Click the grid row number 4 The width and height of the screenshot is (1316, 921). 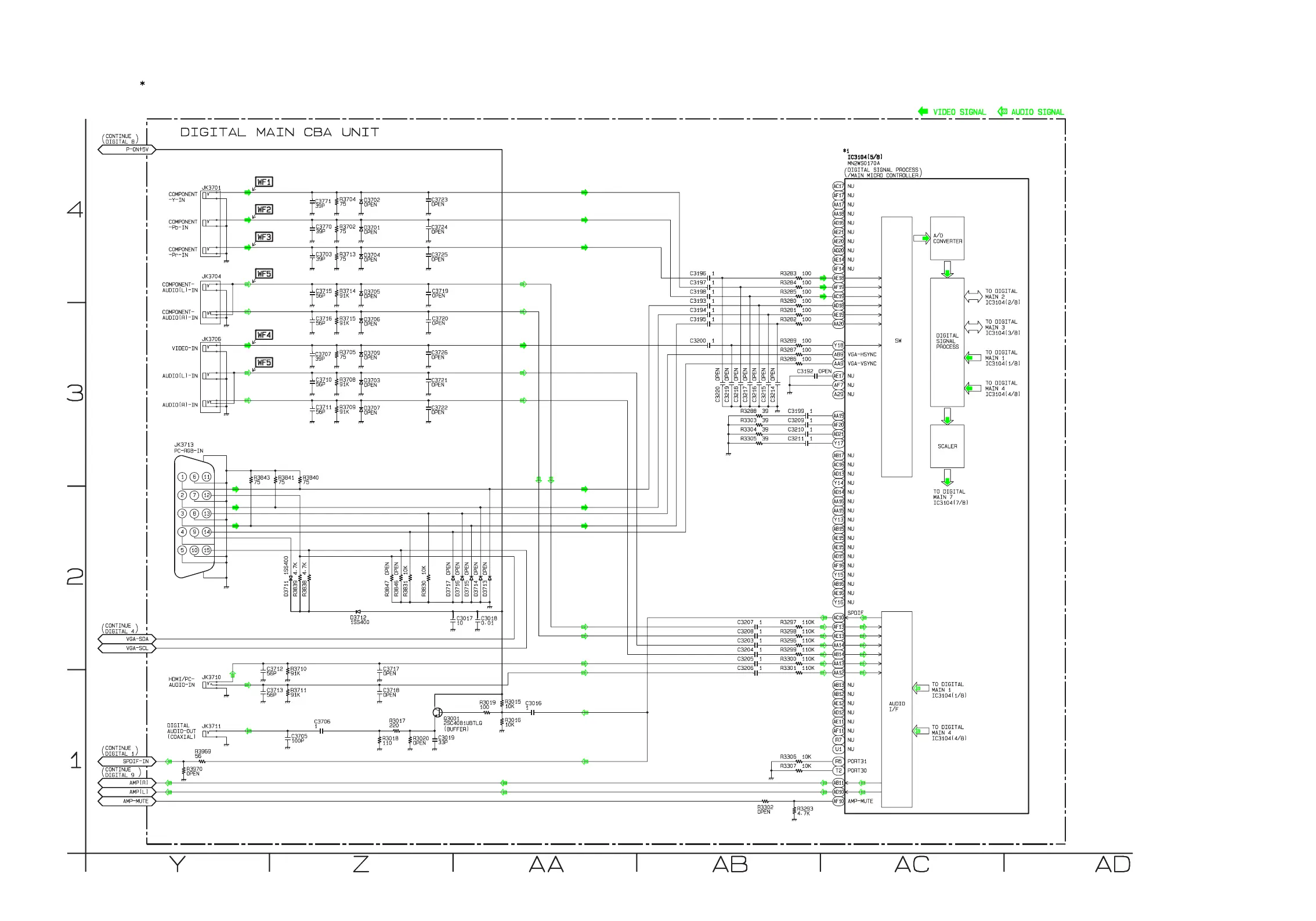75,209
